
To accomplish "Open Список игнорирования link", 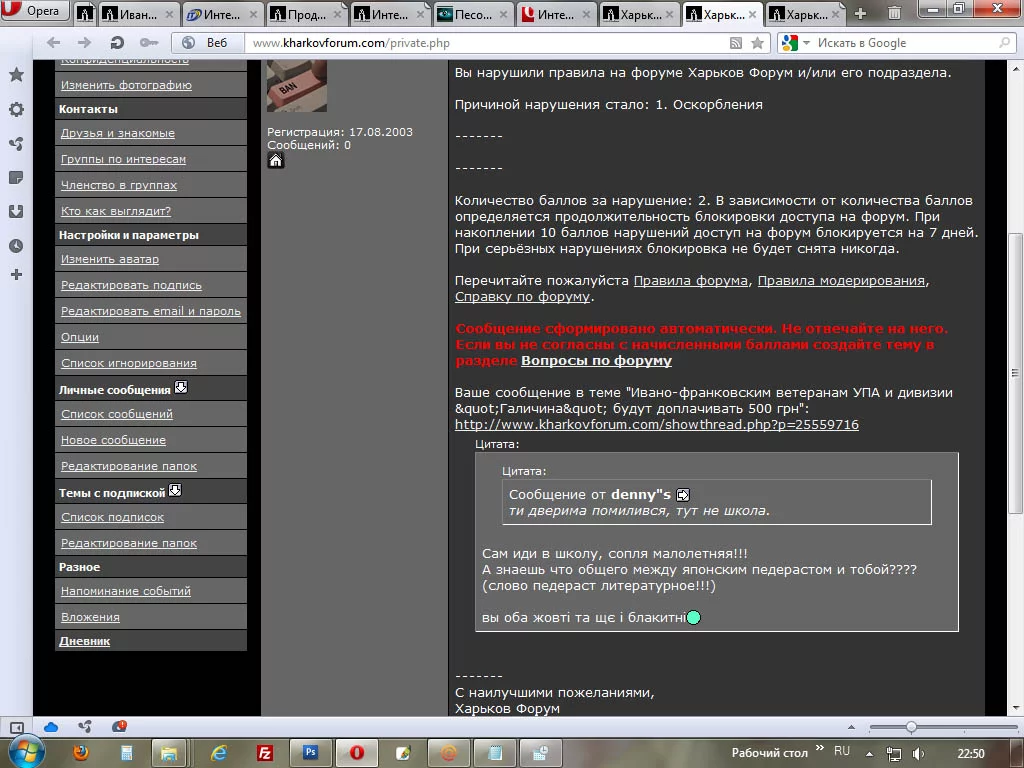I will coord(129,363).
